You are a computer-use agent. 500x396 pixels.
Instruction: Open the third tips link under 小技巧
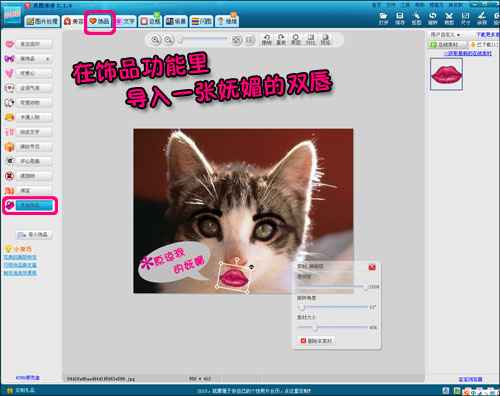click(20, 273)
